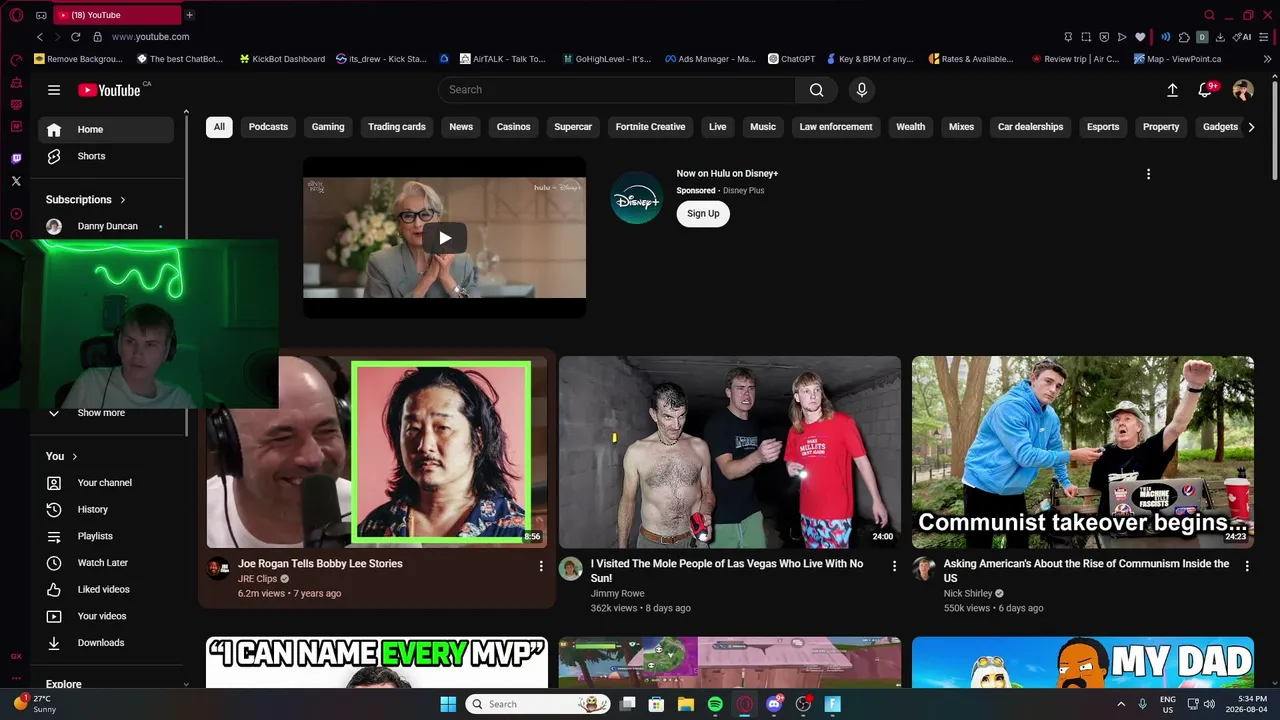This screenshot has height=720, width=1280.
Task: Open the Create upload icon
Action: coord(1173,90)
